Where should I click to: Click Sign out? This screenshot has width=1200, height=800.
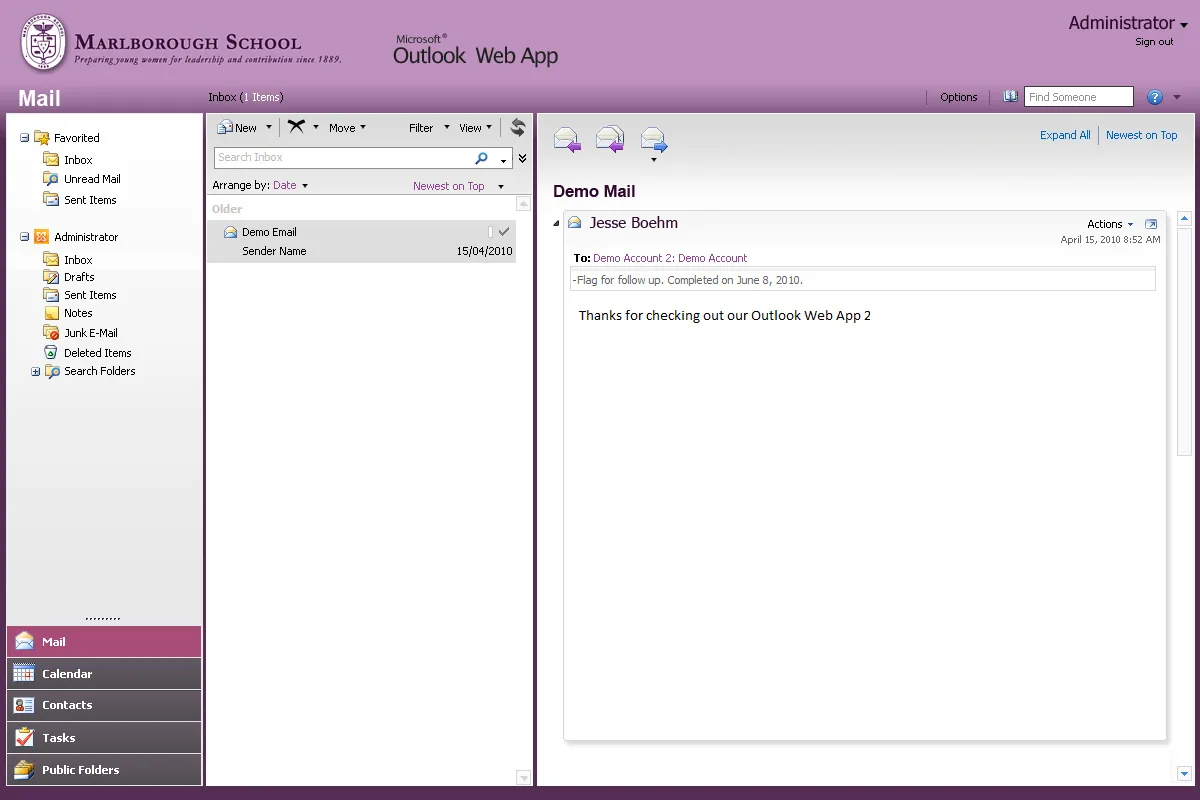[1154, 42]
